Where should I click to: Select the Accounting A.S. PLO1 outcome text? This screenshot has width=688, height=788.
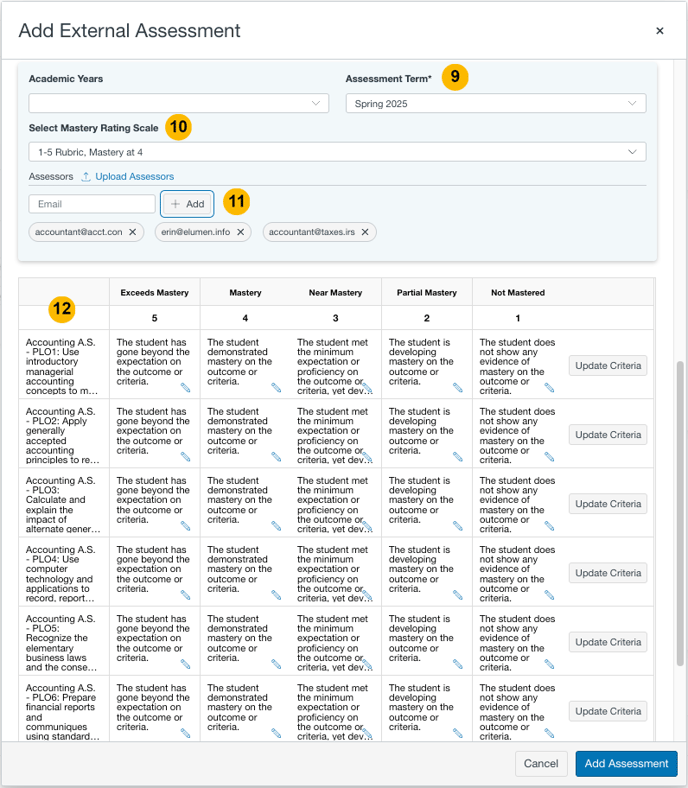[x=62, y=366]
